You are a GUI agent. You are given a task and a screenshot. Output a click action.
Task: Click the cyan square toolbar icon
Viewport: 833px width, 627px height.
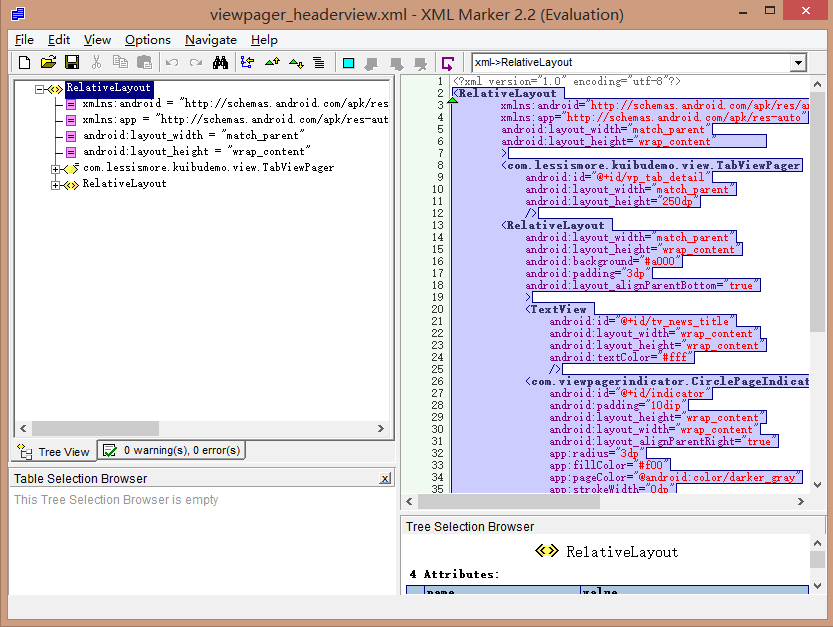pyautogui.click(x=348, y=63)
